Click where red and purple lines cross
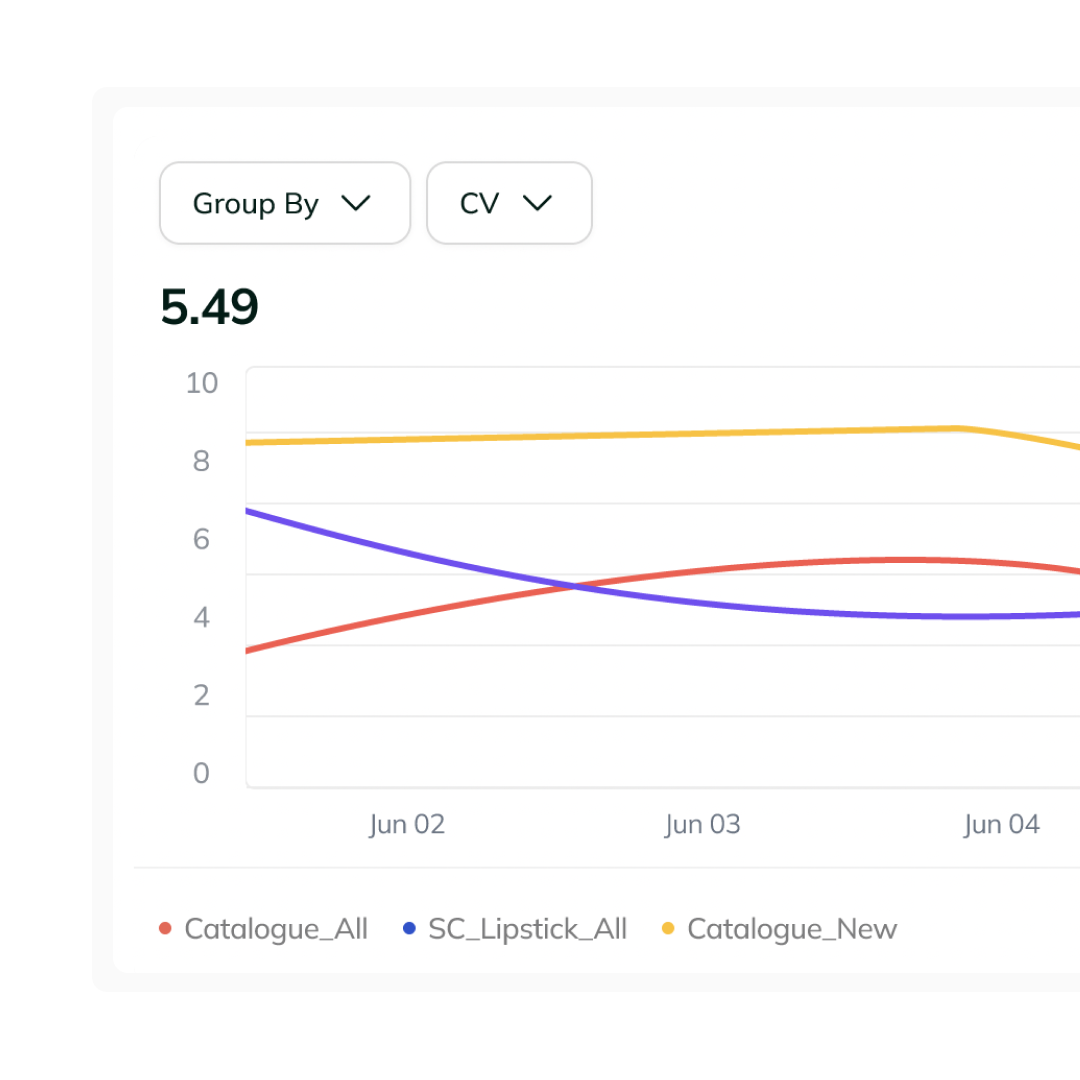This screenshot has height=1080, width=1080. [x=573, y=587]
